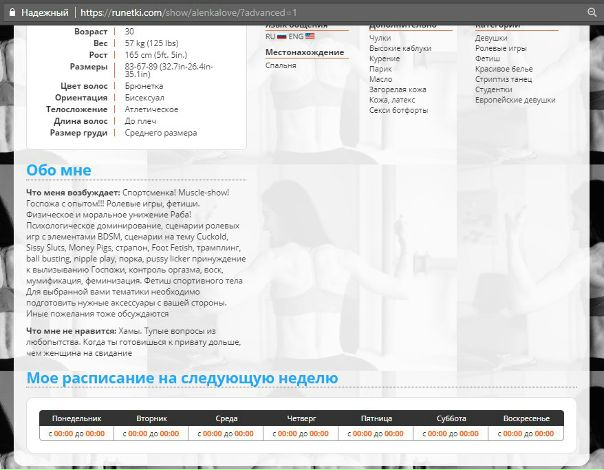Select the Пятница schedule column header
The width and height of the screenshot is (604, 470).
coord(376,418)
